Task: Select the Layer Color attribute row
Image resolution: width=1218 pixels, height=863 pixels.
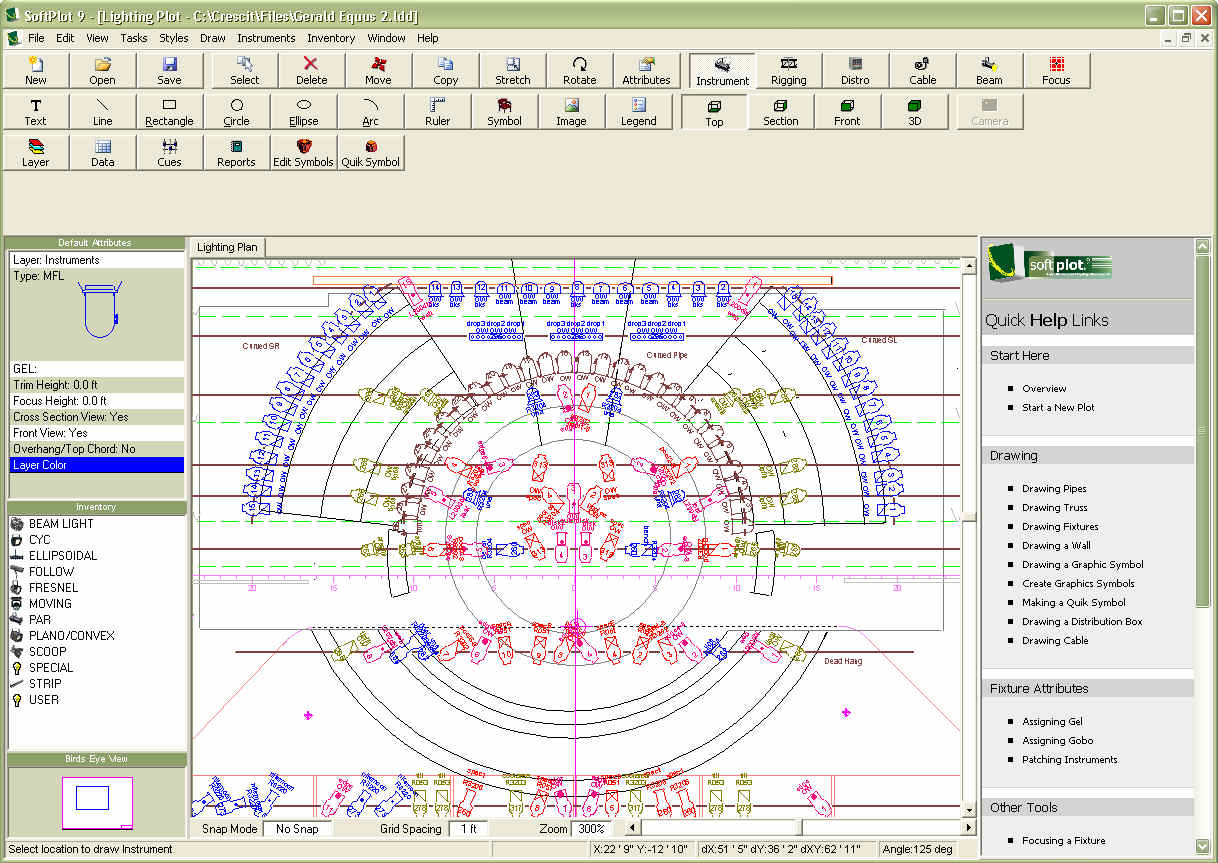Action: tap(96, 465)
